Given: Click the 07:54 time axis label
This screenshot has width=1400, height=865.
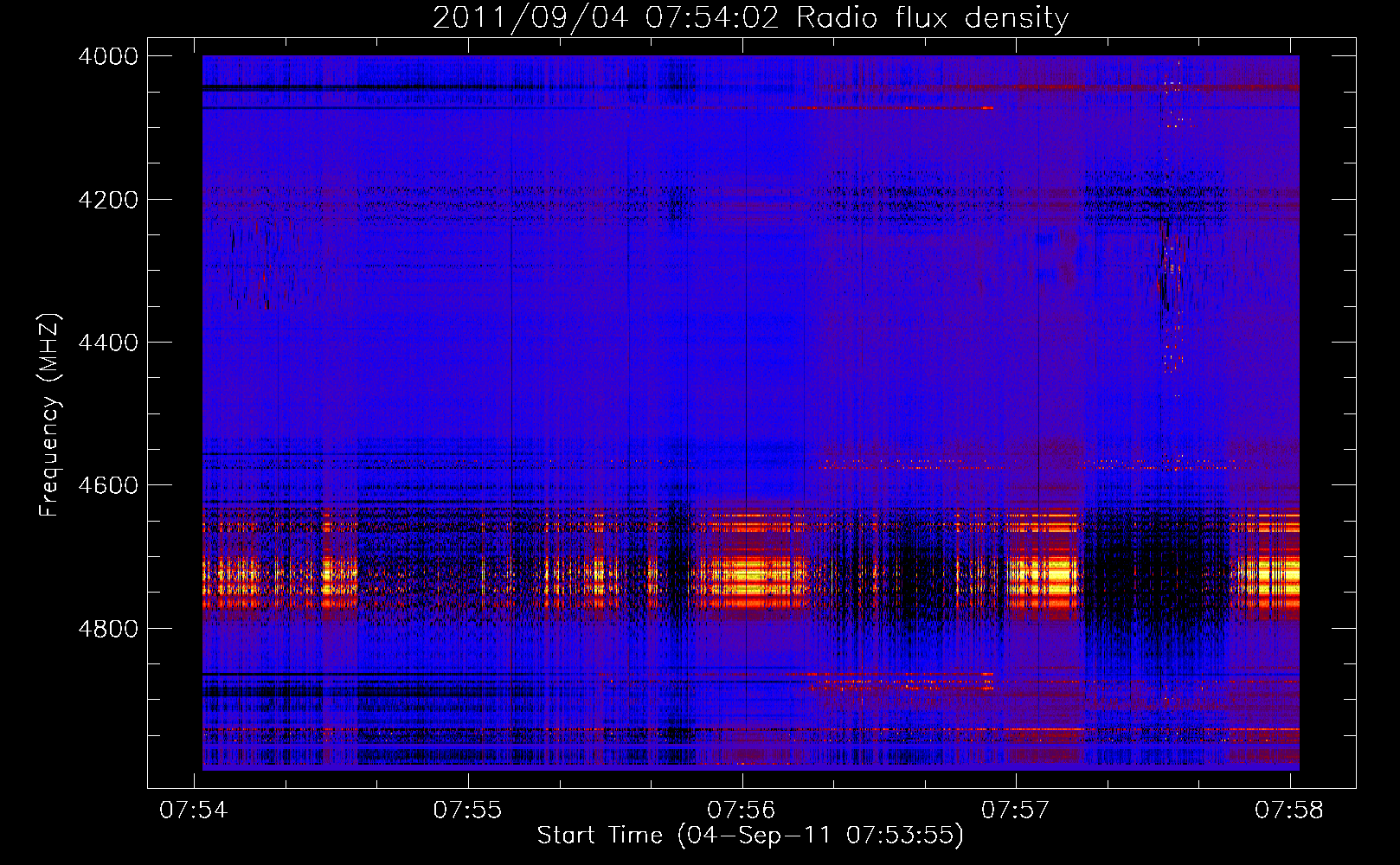Looking at the screenshot, I should 194,811.
